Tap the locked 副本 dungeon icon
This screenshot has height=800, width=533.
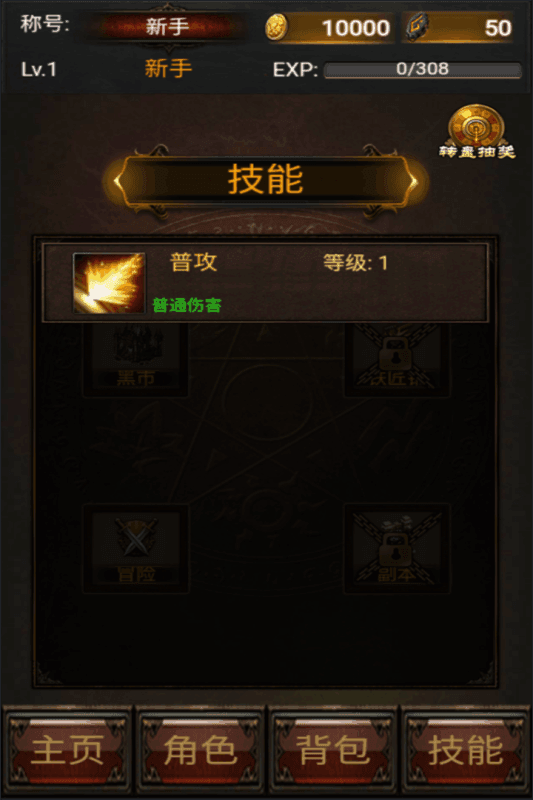(397, 548)
